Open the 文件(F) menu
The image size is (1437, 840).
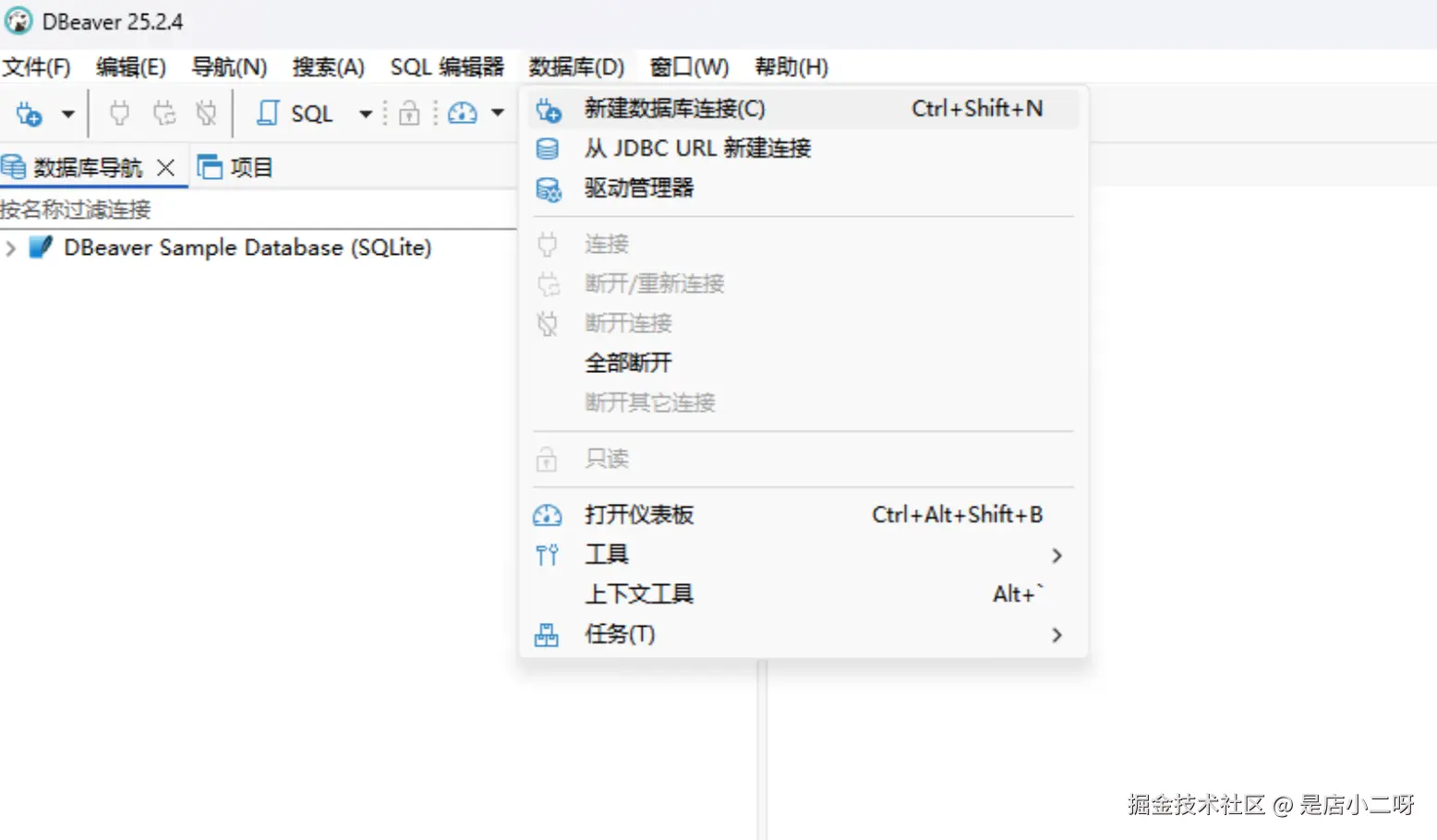37,67
